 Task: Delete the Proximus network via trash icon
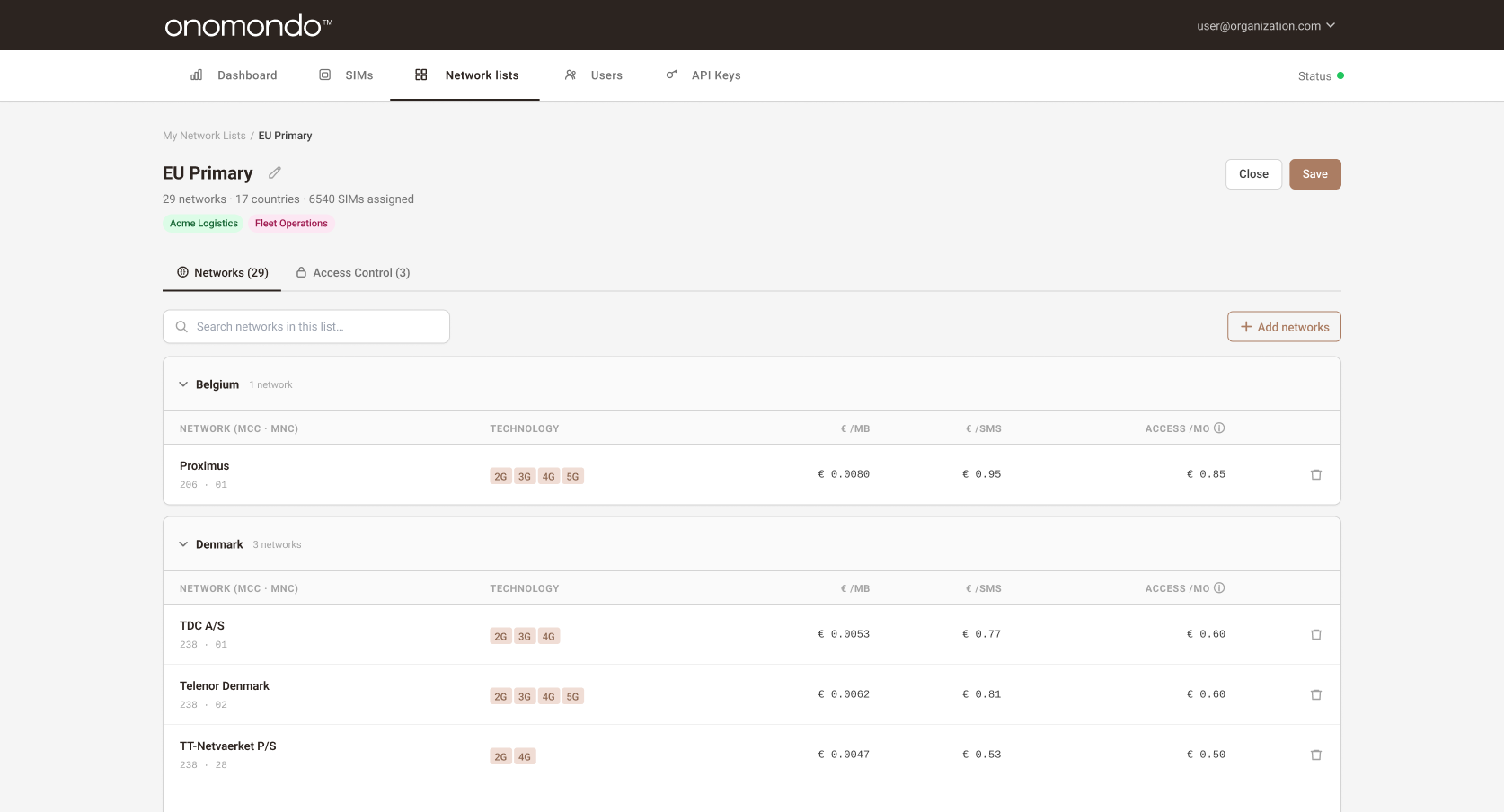(x=1316, y=474)
